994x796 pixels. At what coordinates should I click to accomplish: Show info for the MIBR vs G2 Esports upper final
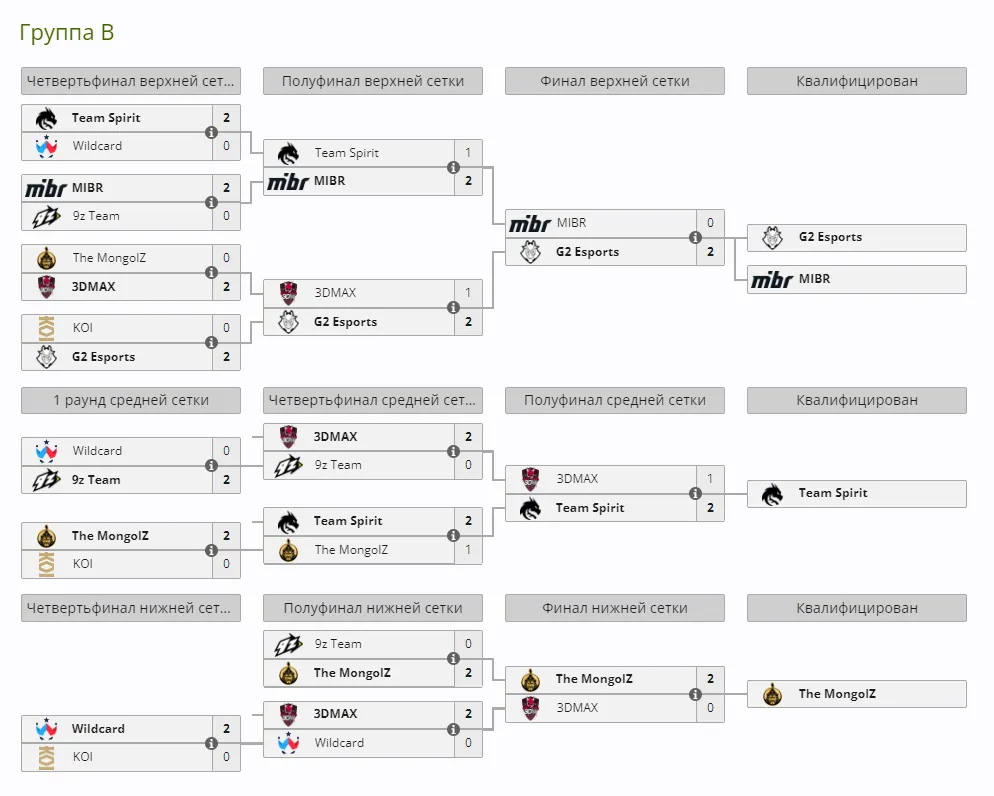695,237
